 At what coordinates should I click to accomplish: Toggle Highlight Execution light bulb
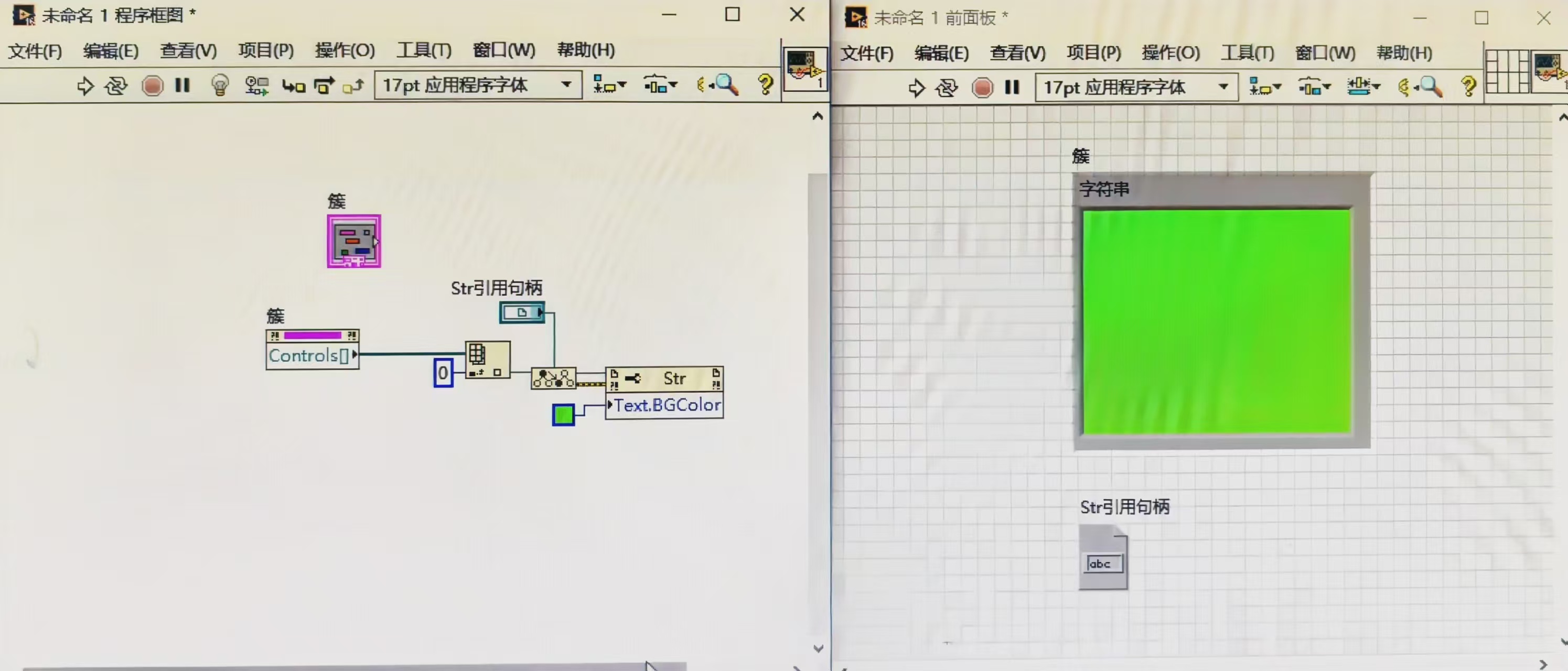pyautogui.click(x=220, y=86)
